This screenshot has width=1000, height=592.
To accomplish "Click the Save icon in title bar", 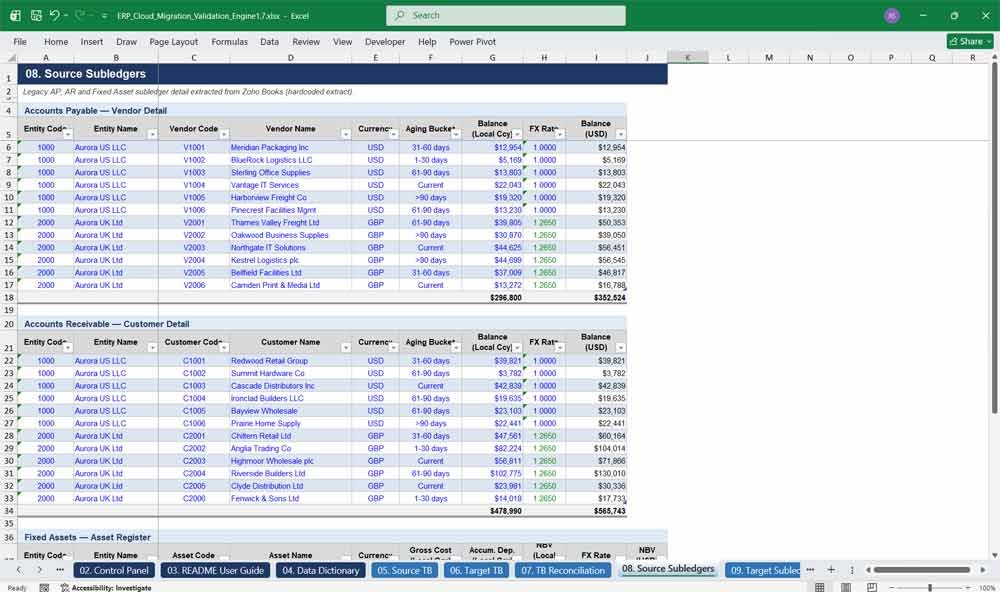I will [36, 15].
